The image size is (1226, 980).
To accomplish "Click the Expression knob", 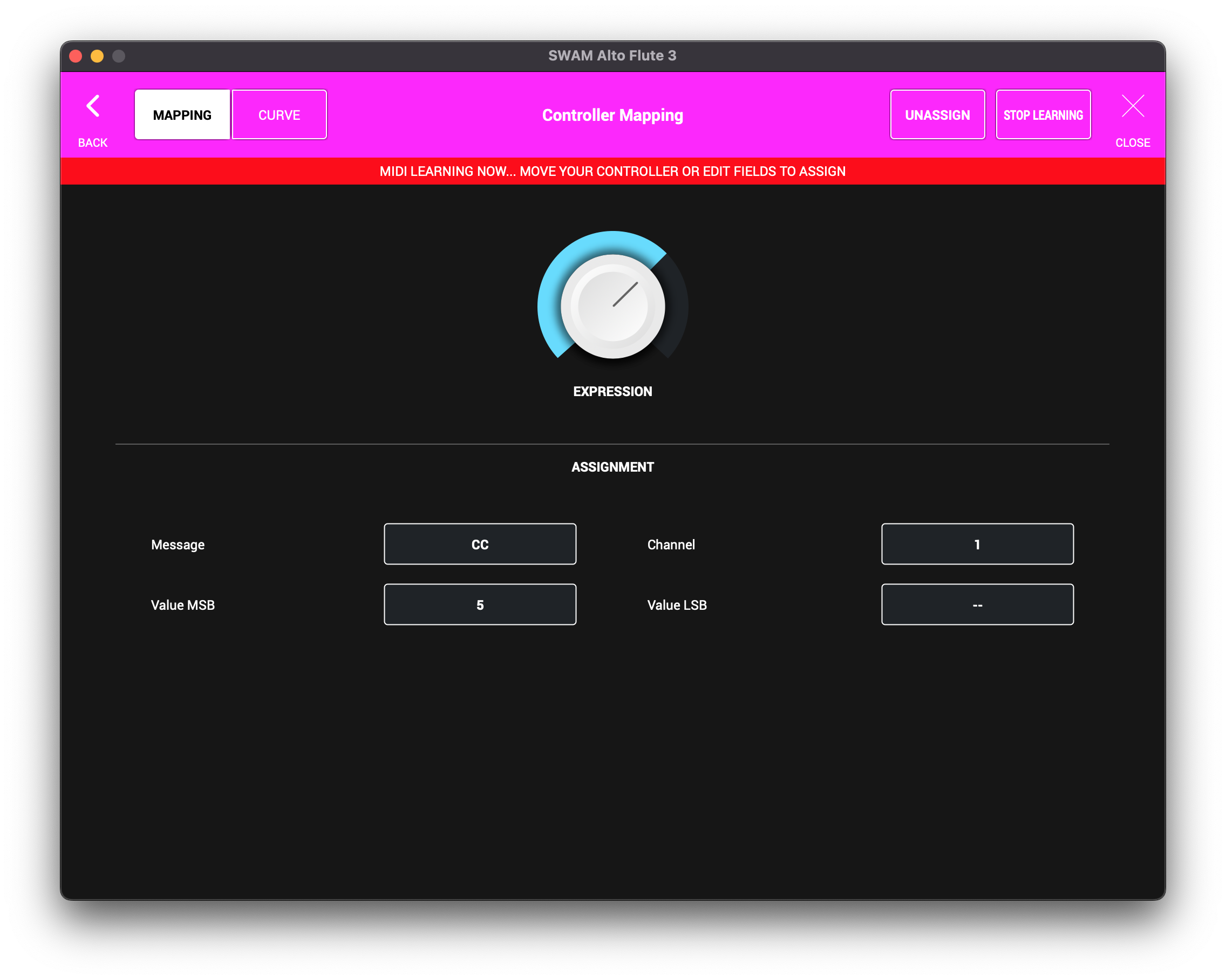I will (x=612, y=307).
